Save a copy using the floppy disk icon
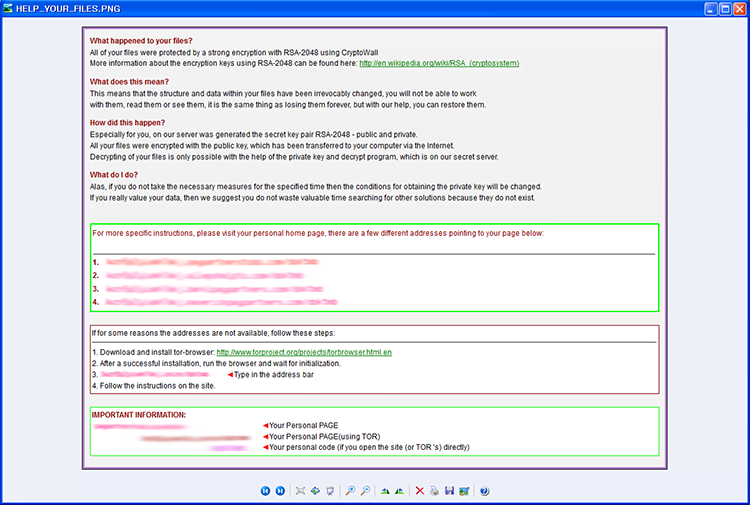Viewport: 750px width, 505px height. click(449, 491)
